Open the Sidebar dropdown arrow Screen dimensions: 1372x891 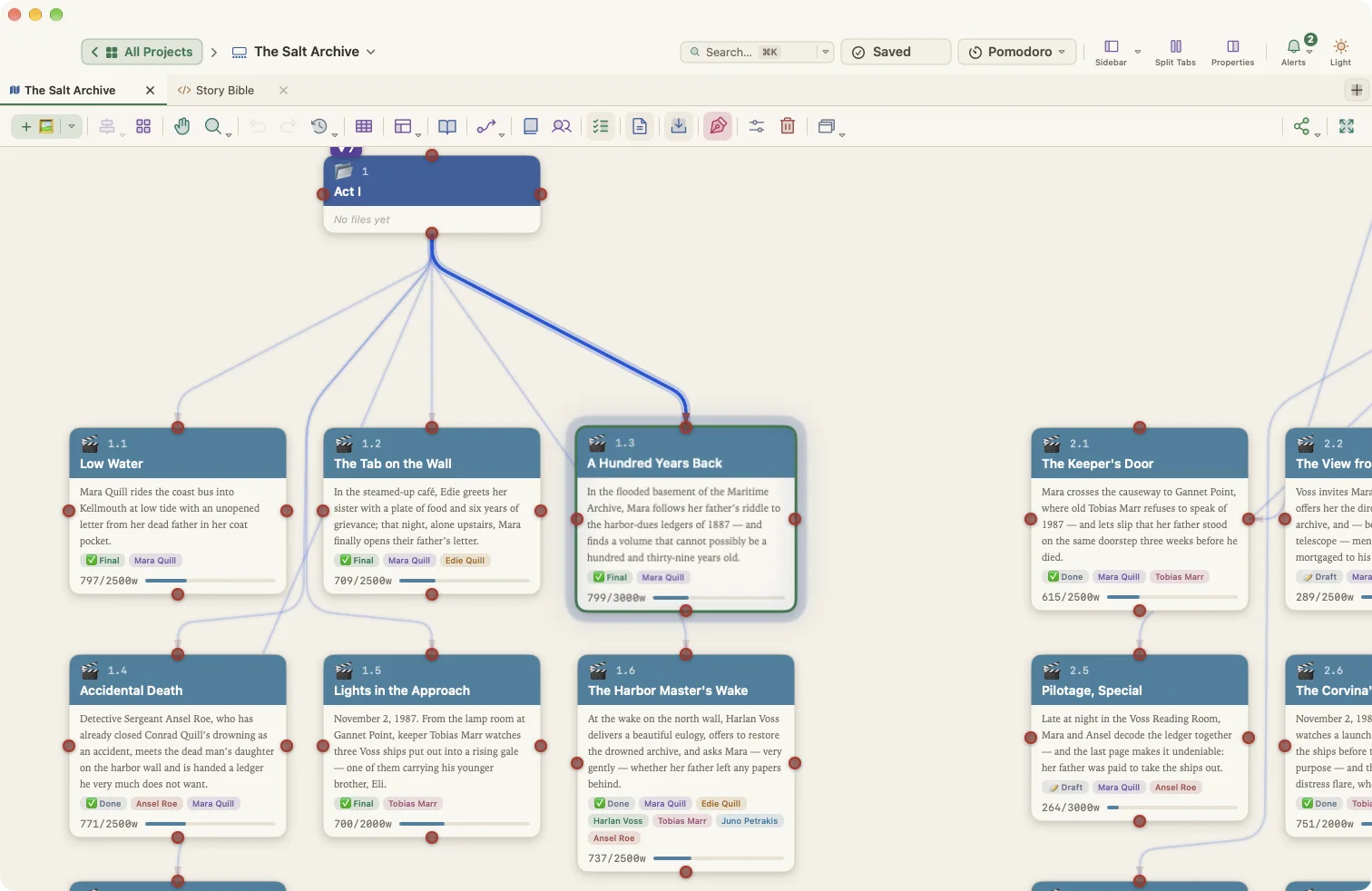(1138, 52)
